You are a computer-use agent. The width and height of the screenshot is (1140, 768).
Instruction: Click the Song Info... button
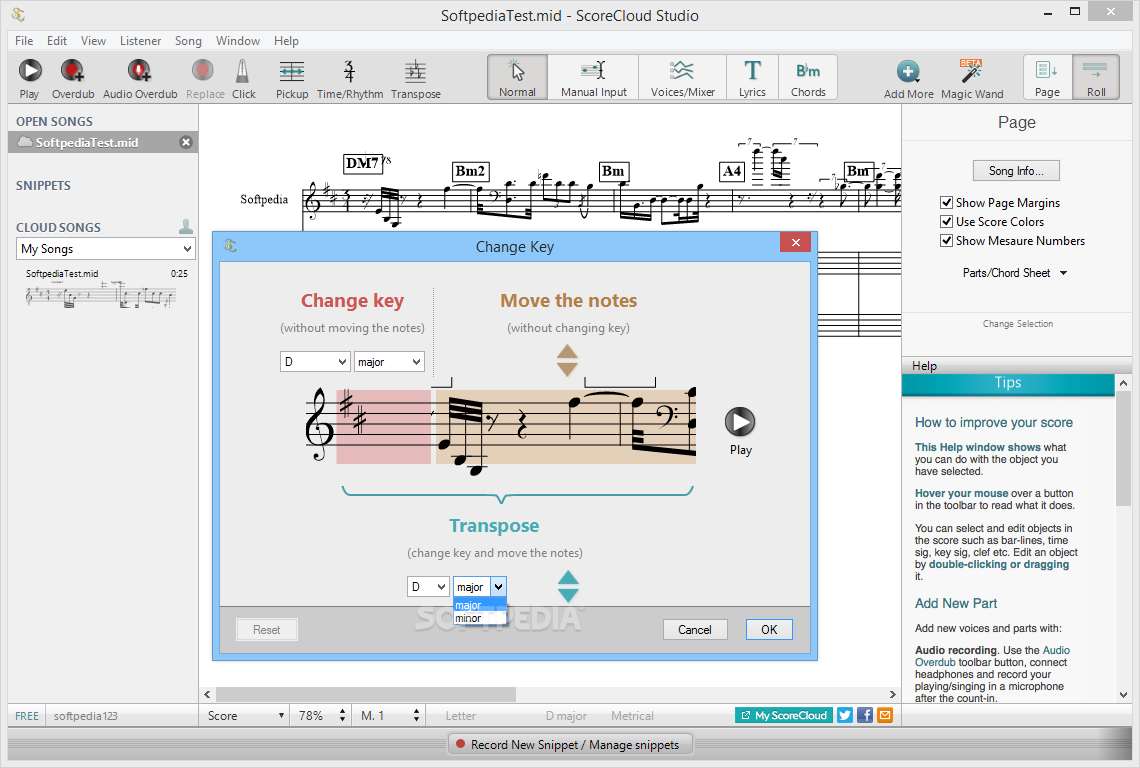tap(1016, 171)
